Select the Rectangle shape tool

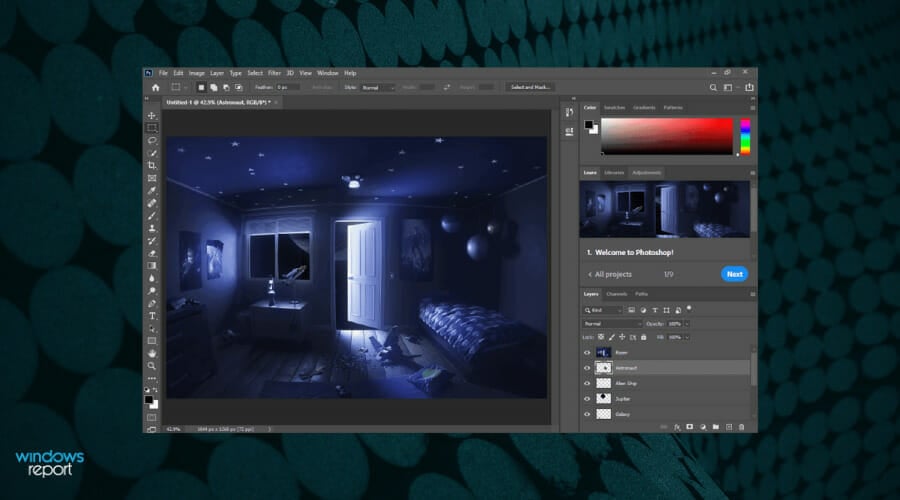coord(152,341)
